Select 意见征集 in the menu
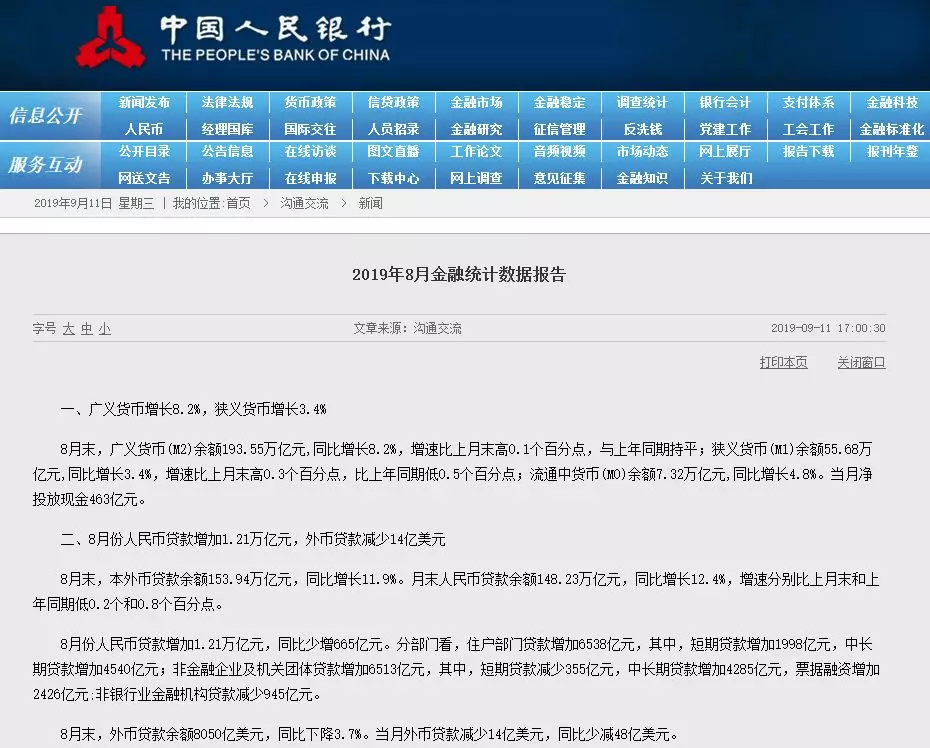The height and width of the screenshot is (748, 930). click(559, 178)
